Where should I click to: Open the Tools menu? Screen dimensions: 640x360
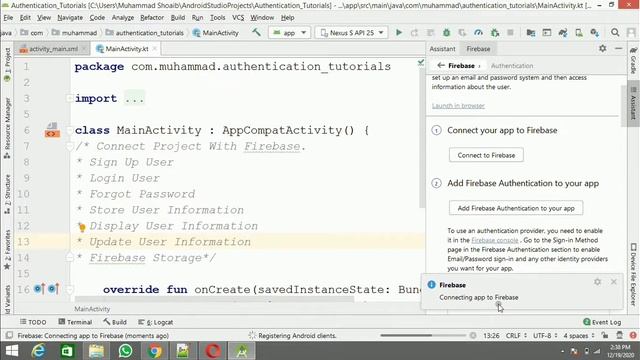tap(218, 18)
